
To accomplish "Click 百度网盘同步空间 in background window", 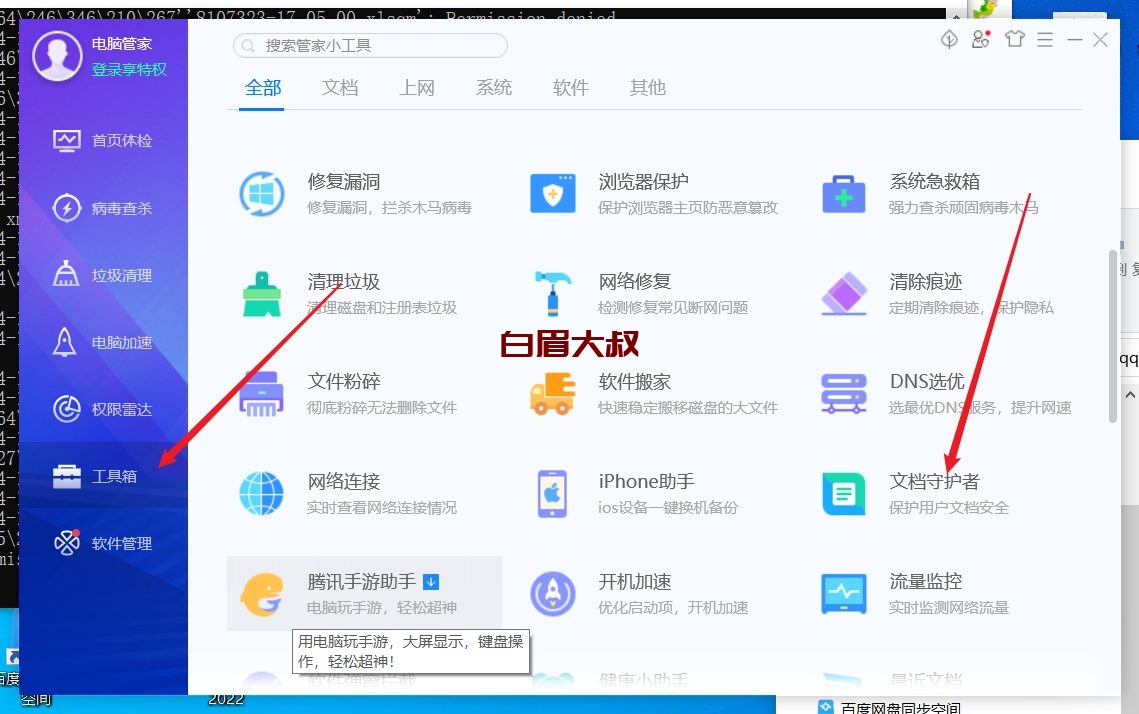I will point(901,707).
